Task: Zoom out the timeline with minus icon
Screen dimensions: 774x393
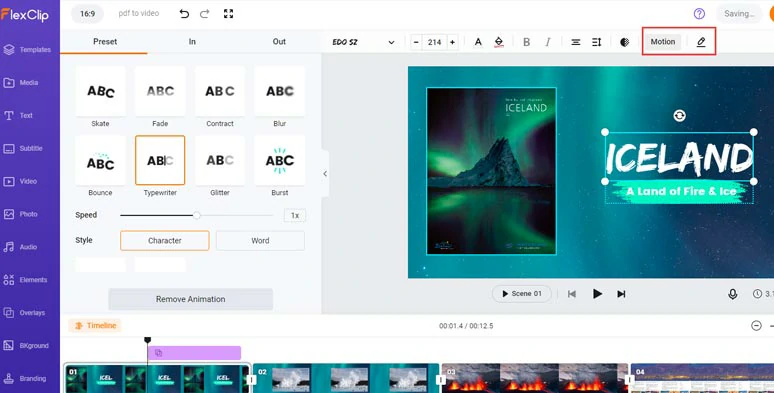Action: click(756, 325)
